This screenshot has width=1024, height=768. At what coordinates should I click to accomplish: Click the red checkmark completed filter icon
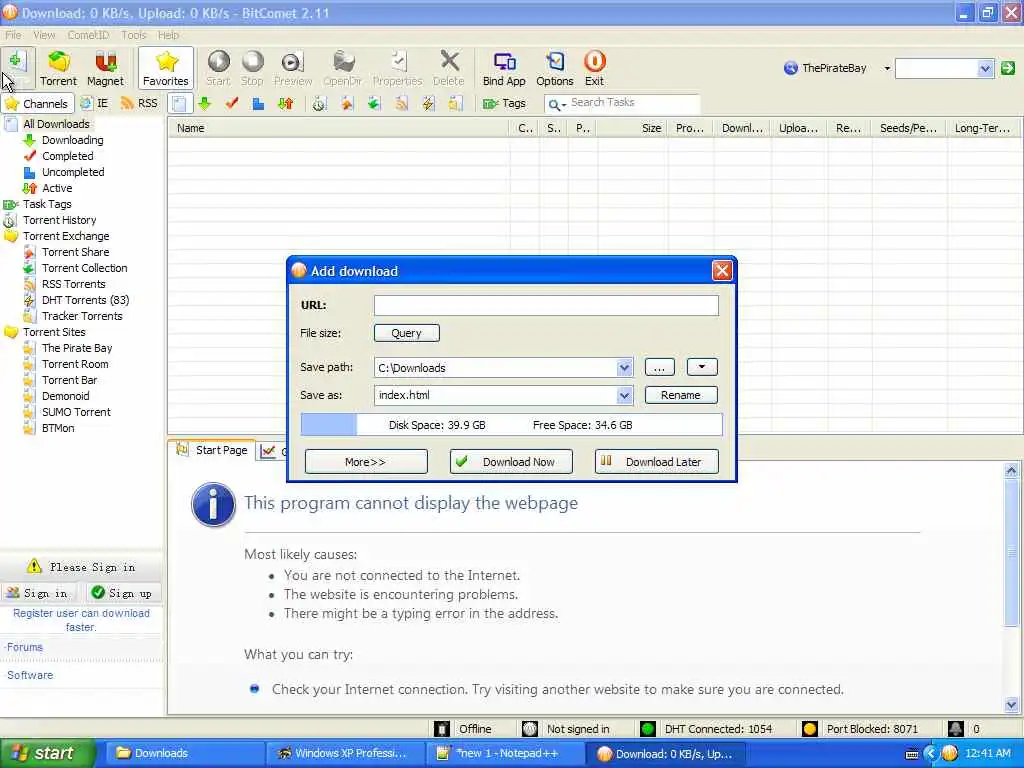click(232, 103)
